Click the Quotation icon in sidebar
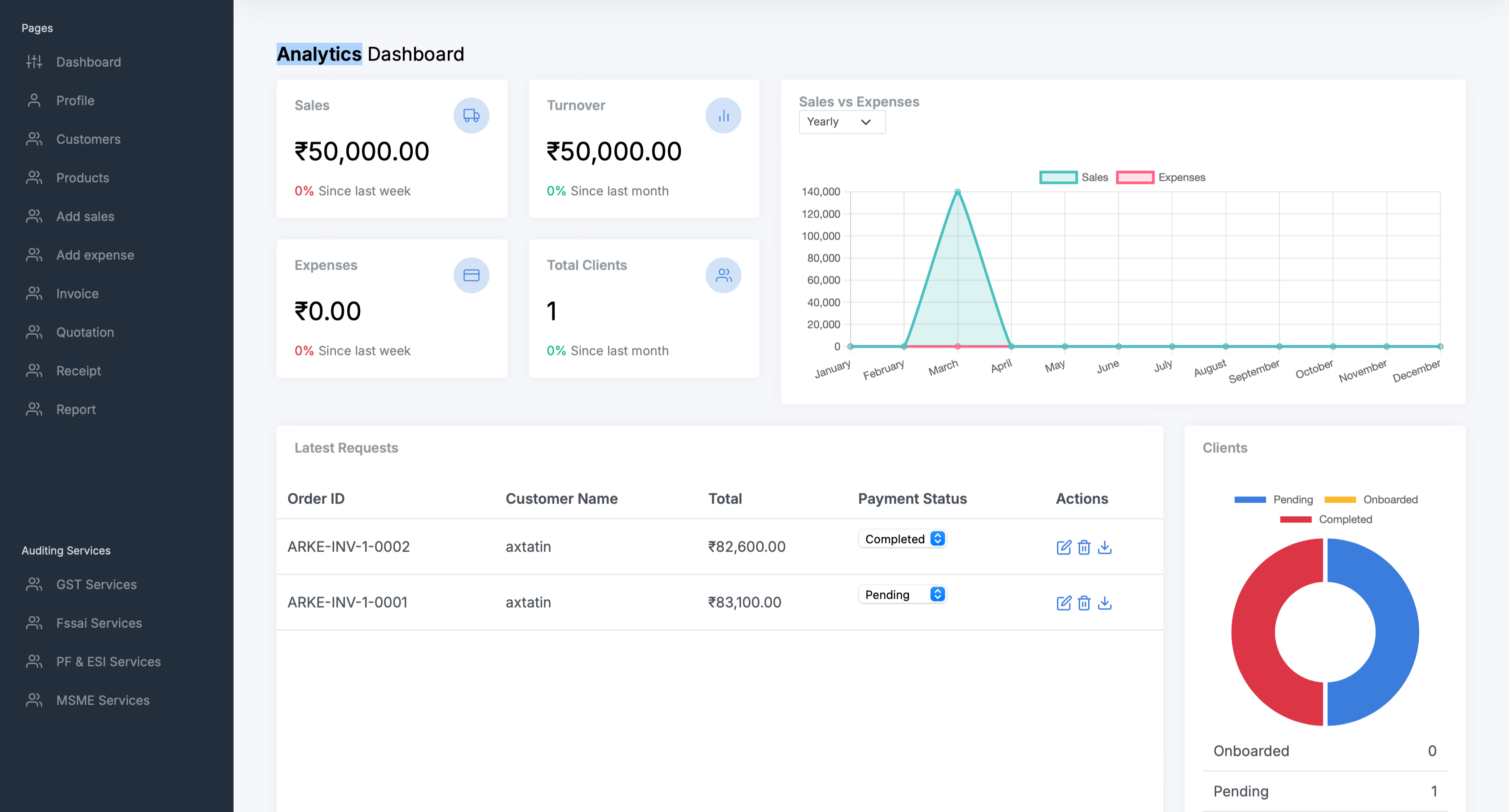 (34, 332)
